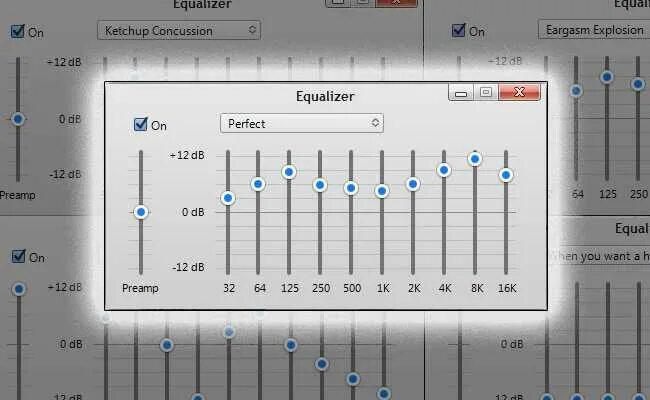650x400 pixels.
Task: Click the 500 Hz band slider knob
Action: pyautogui.click(x=351, y=188)
